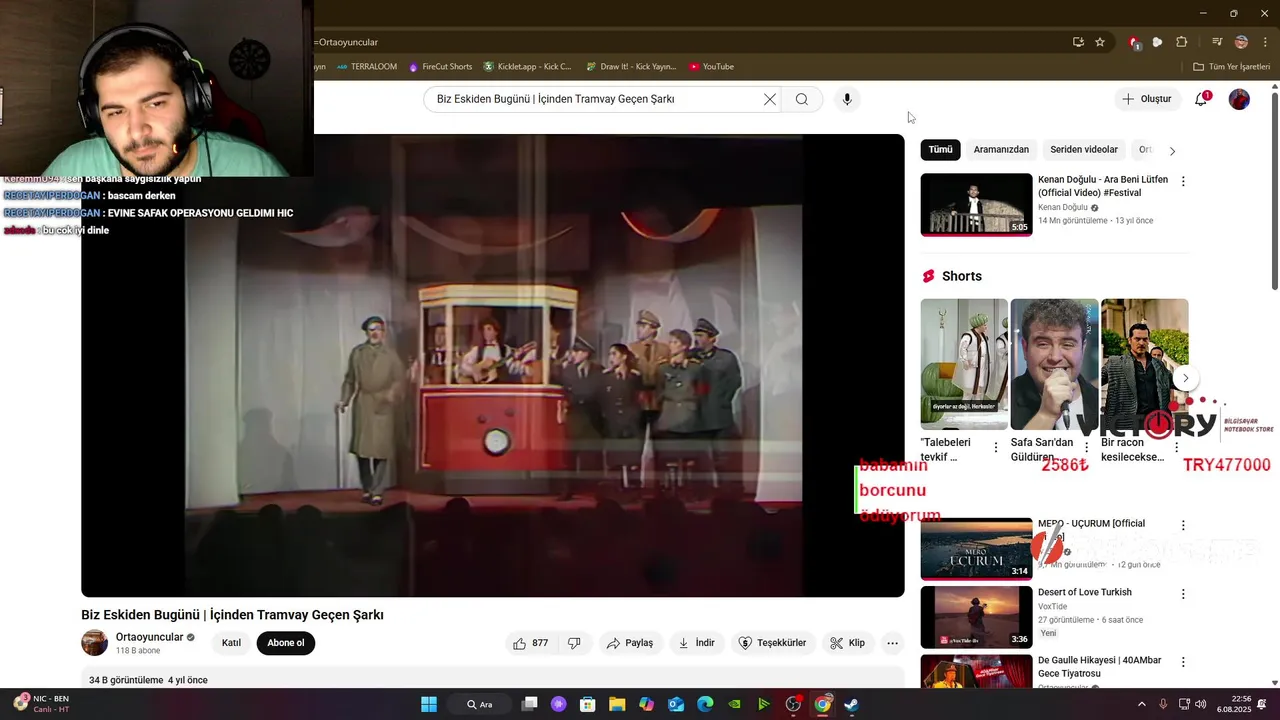Select the Aramanızdan filter chip

pos(1001,150)
